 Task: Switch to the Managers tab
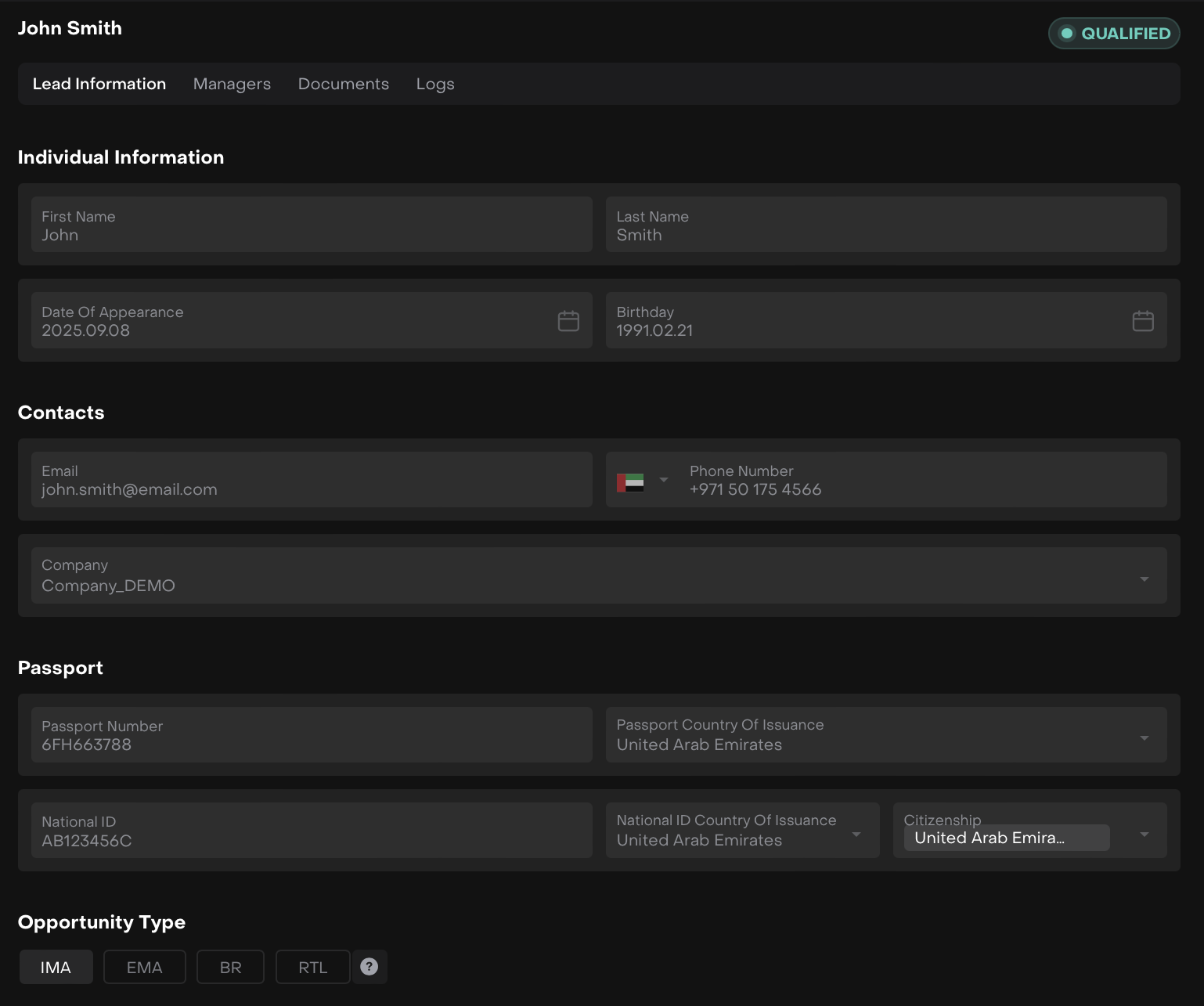232,84
